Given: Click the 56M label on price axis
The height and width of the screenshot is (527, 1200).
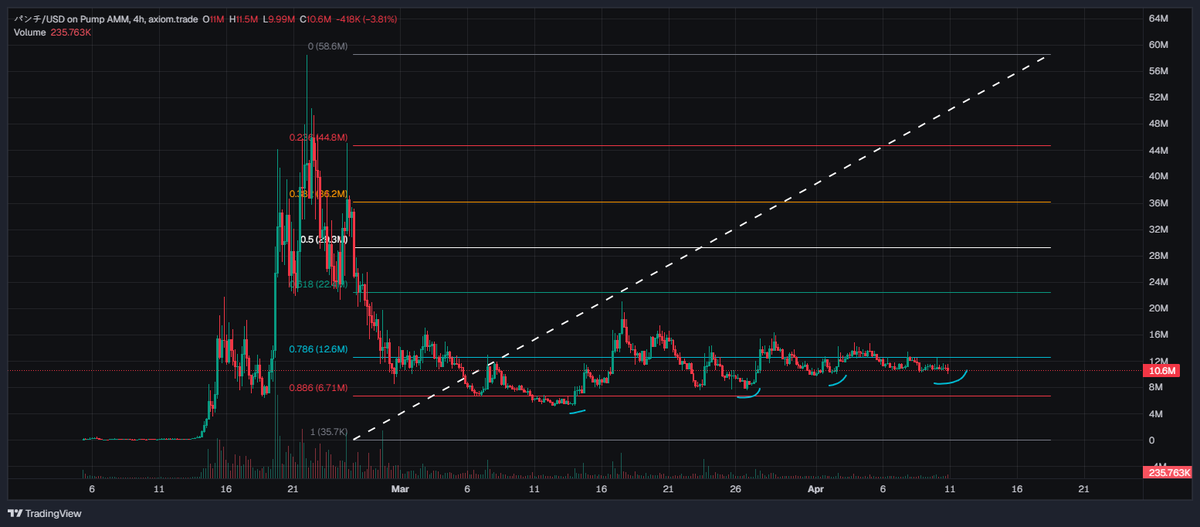Looking at the screenshot, I should pos(1158,72).
